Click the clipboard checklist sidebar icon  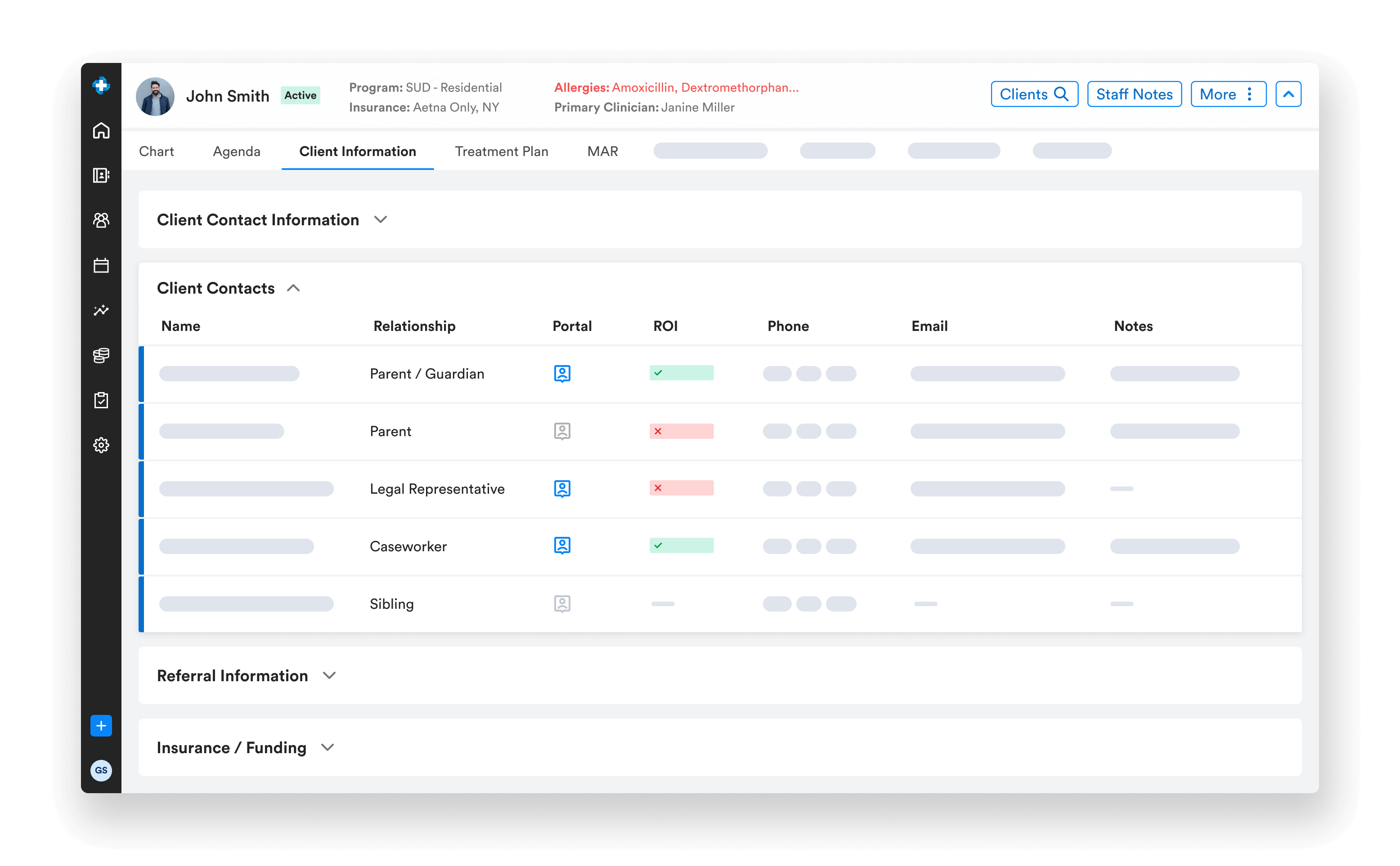coord(101,400)
